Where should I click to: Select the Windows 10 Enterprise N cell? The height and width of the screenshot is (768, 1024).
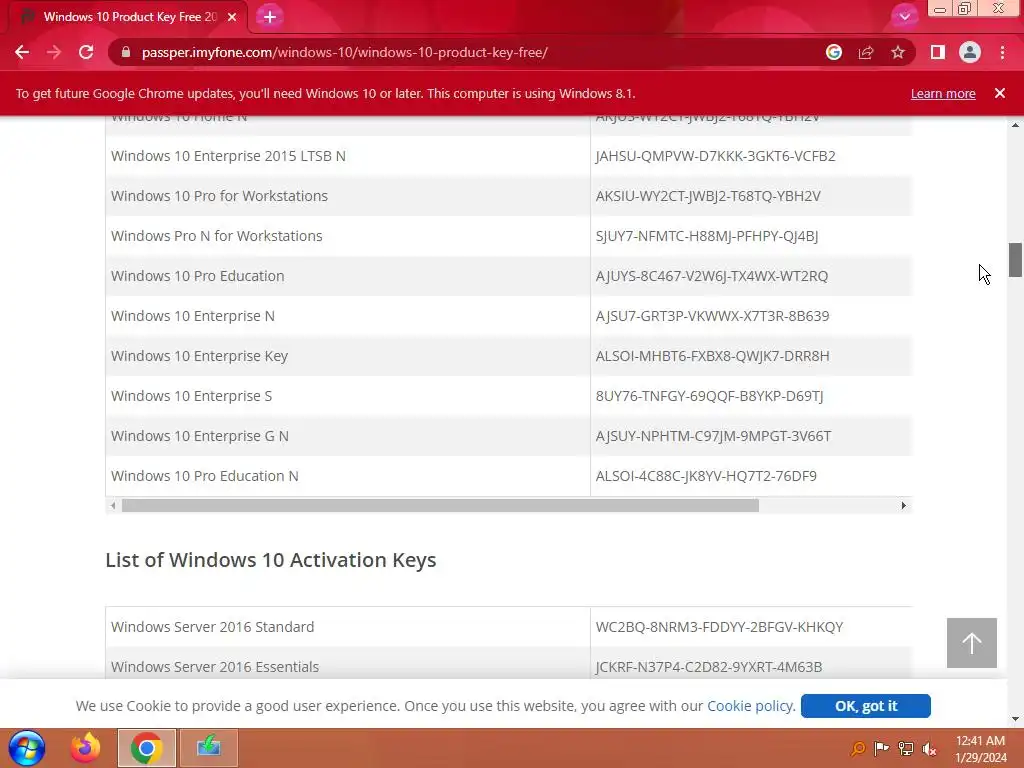[347, 316]
